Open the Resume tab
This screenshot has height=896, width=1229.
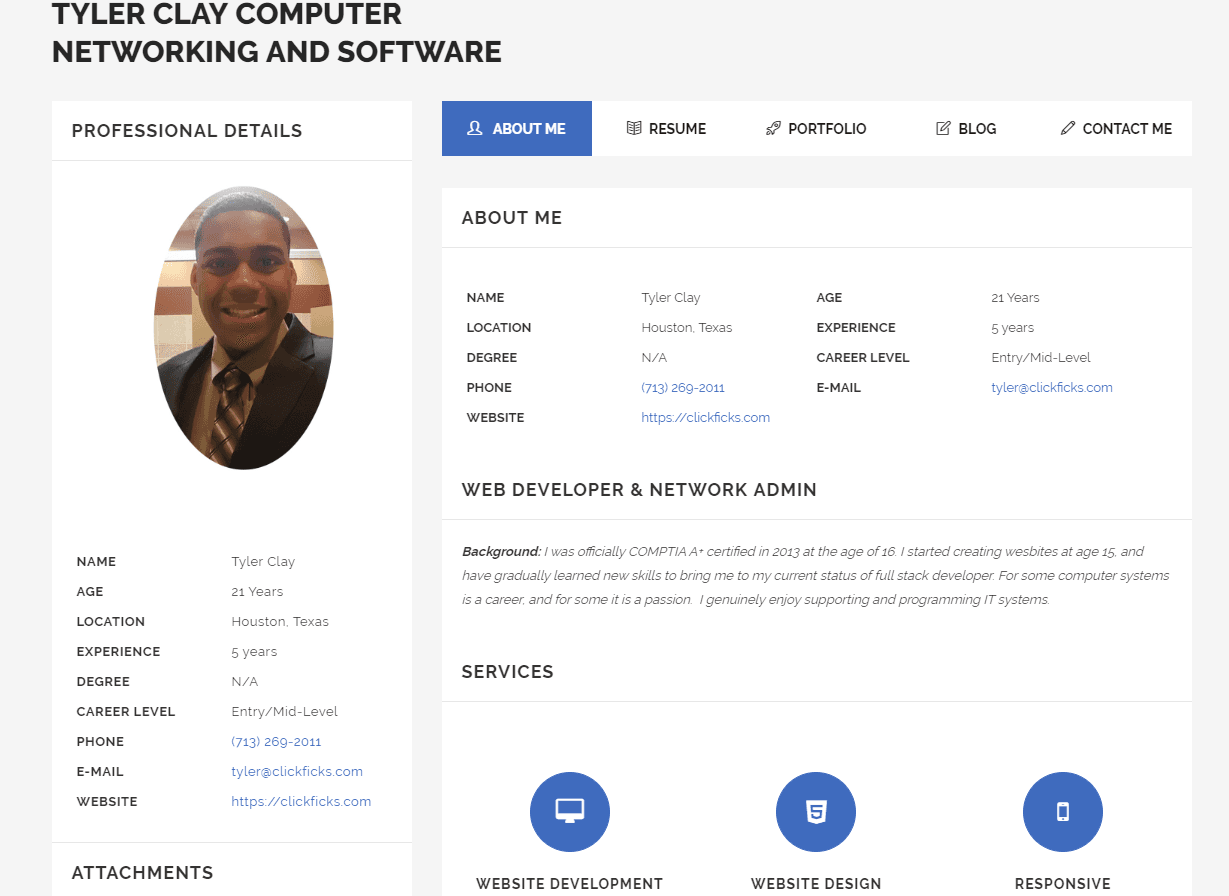coord(666,128)
